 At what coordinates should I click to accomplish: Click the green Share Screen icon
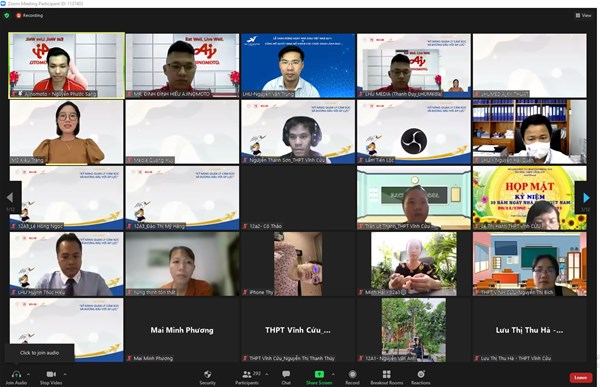[x=319, y=374]
